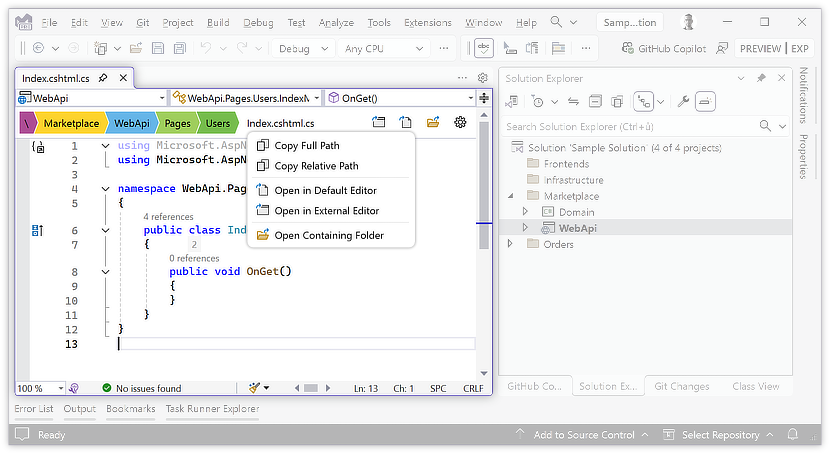Click the Sync with Active Document icon

click(x=573, y=101)
